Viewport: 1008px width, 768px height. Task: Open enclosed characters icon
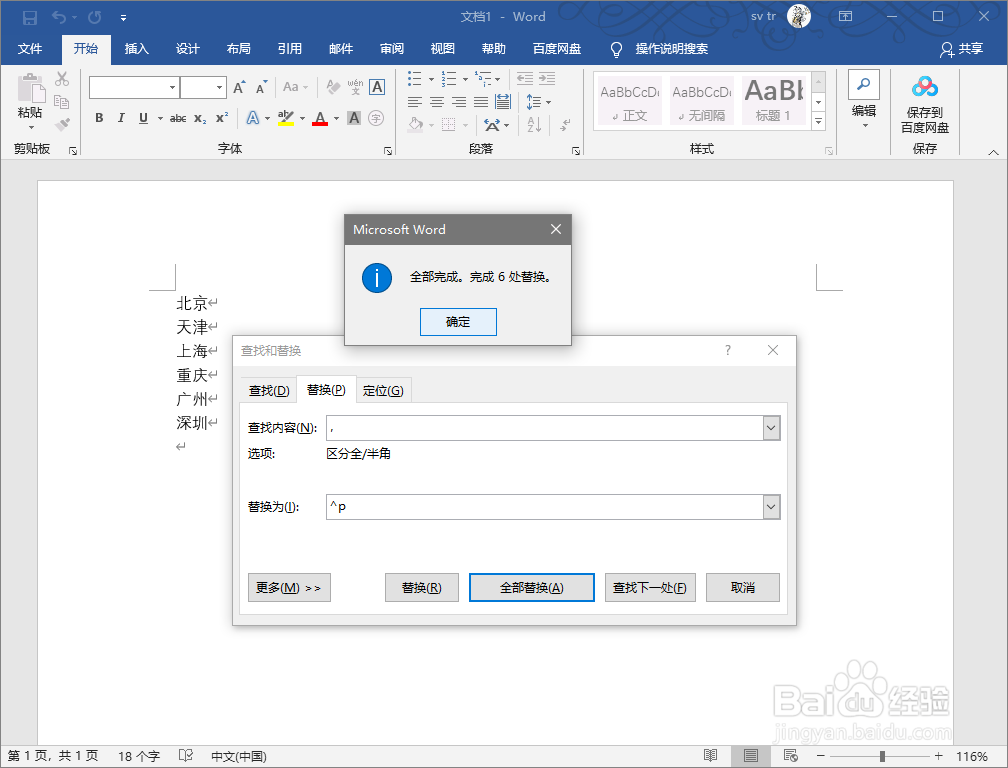(x=377, y=118)
